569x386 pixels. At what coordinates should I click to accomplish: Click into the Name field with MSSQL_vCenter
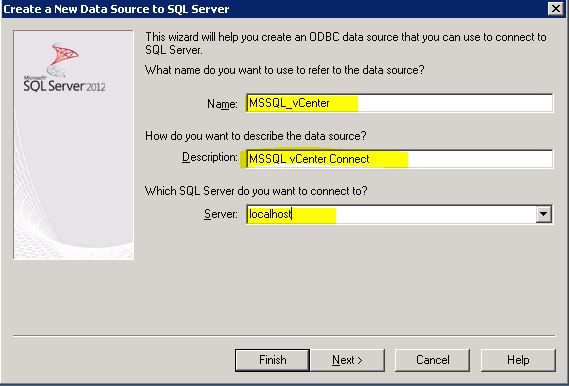click(x=399, y=103)
